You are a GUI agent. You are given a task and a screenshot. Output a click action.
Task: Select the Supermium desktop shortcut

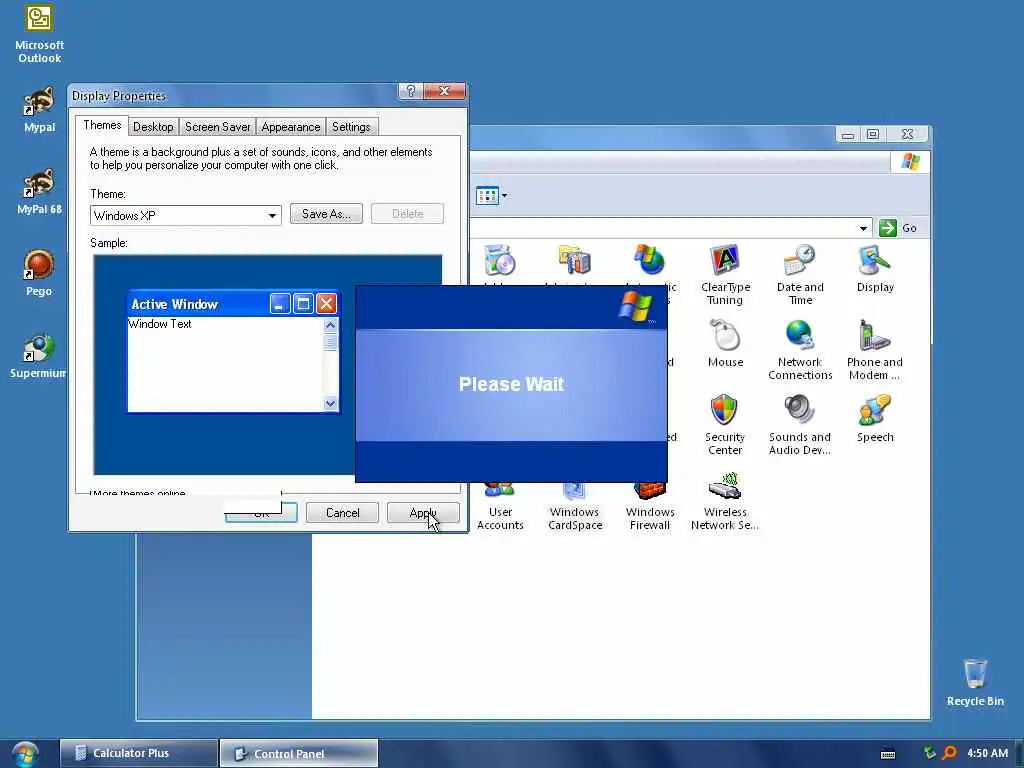(x=38, y=357)
